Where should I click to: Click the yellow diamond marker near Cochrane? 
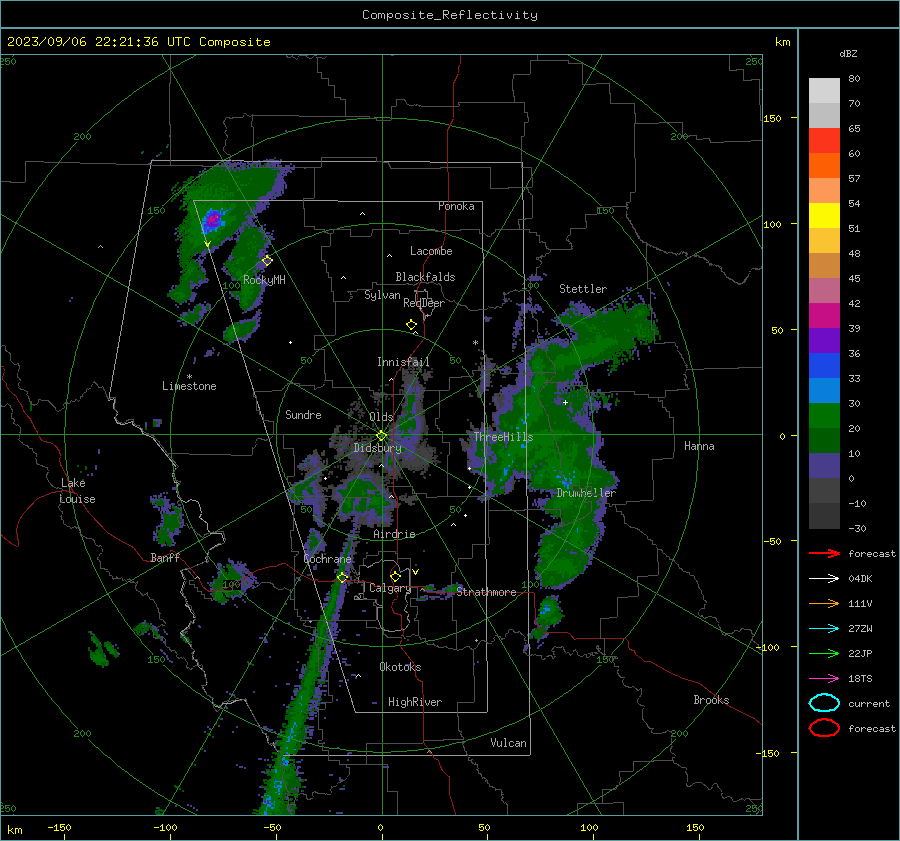coord(342,577)
